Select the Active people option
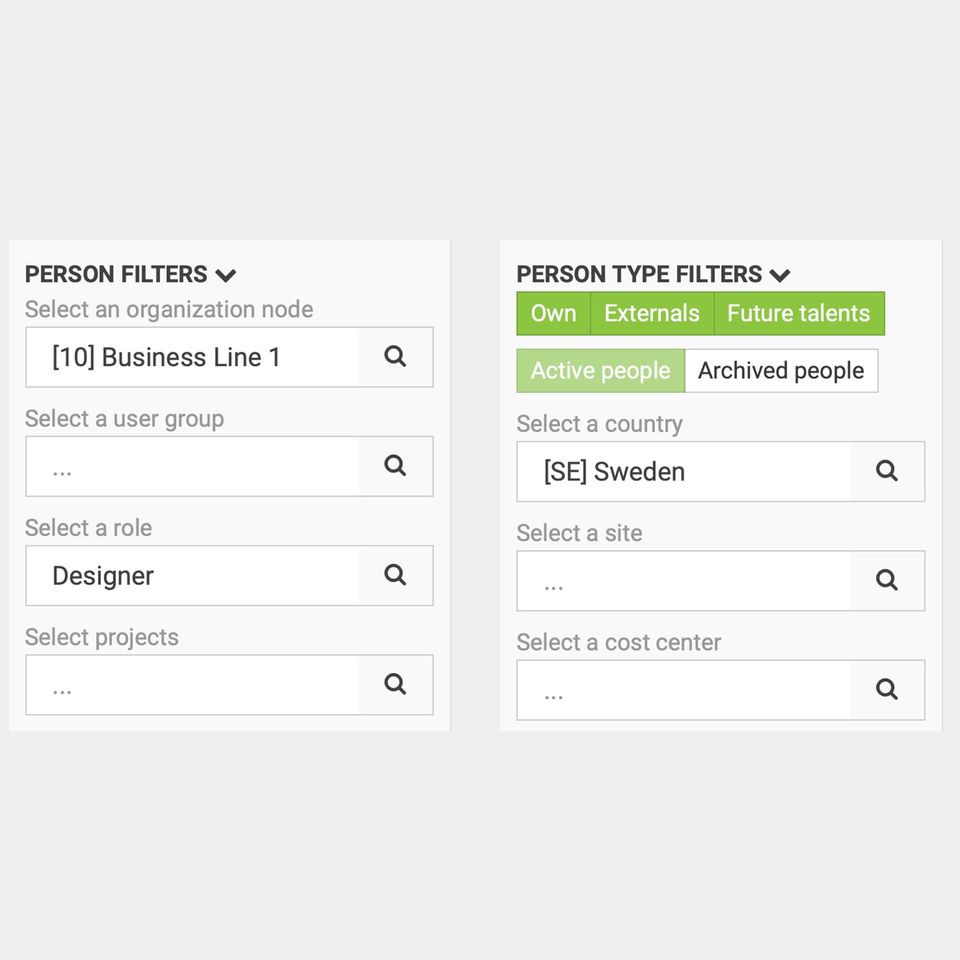960x960 pixels. tap(600, 371)
